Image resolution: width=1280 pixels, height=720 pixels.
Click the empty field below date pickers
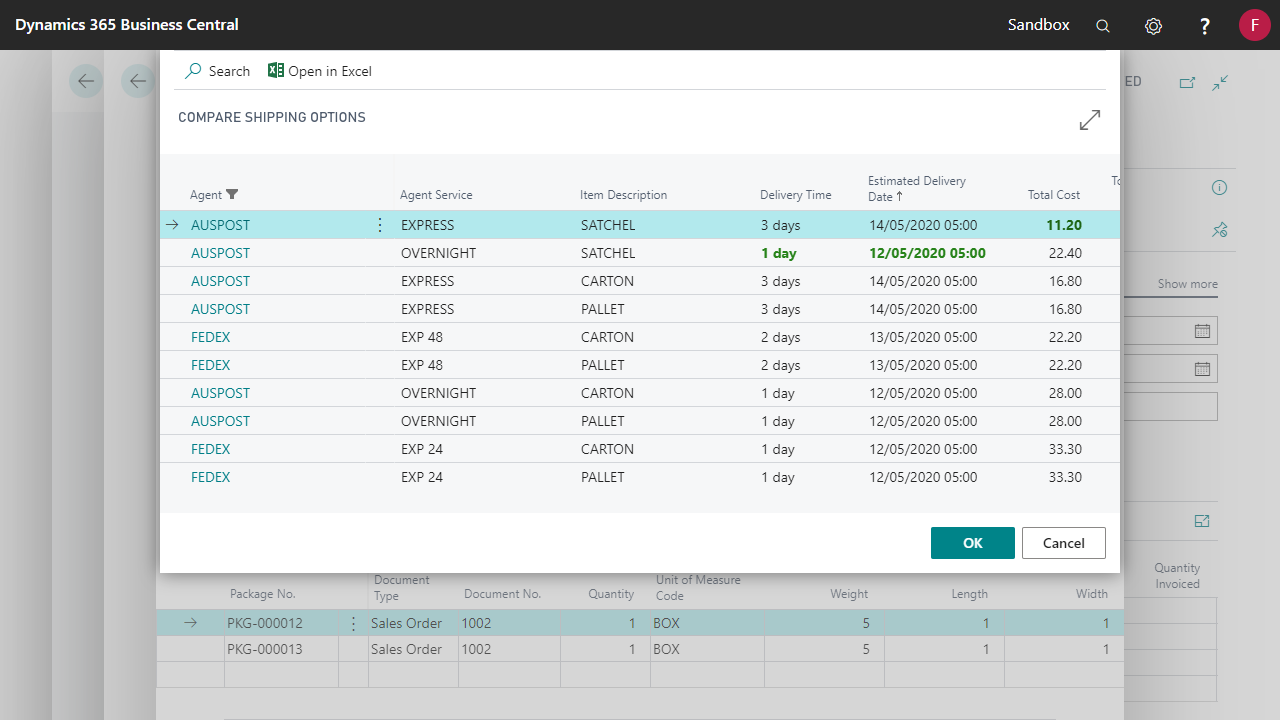(1170, 406)
